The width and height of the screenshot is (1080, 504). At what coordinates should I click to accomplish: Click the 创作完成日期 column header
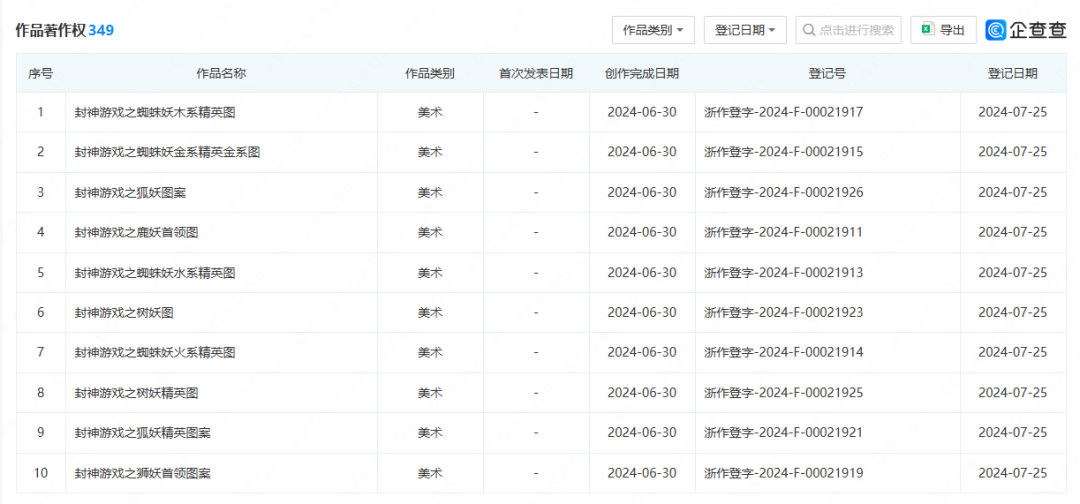pos(642,73)
